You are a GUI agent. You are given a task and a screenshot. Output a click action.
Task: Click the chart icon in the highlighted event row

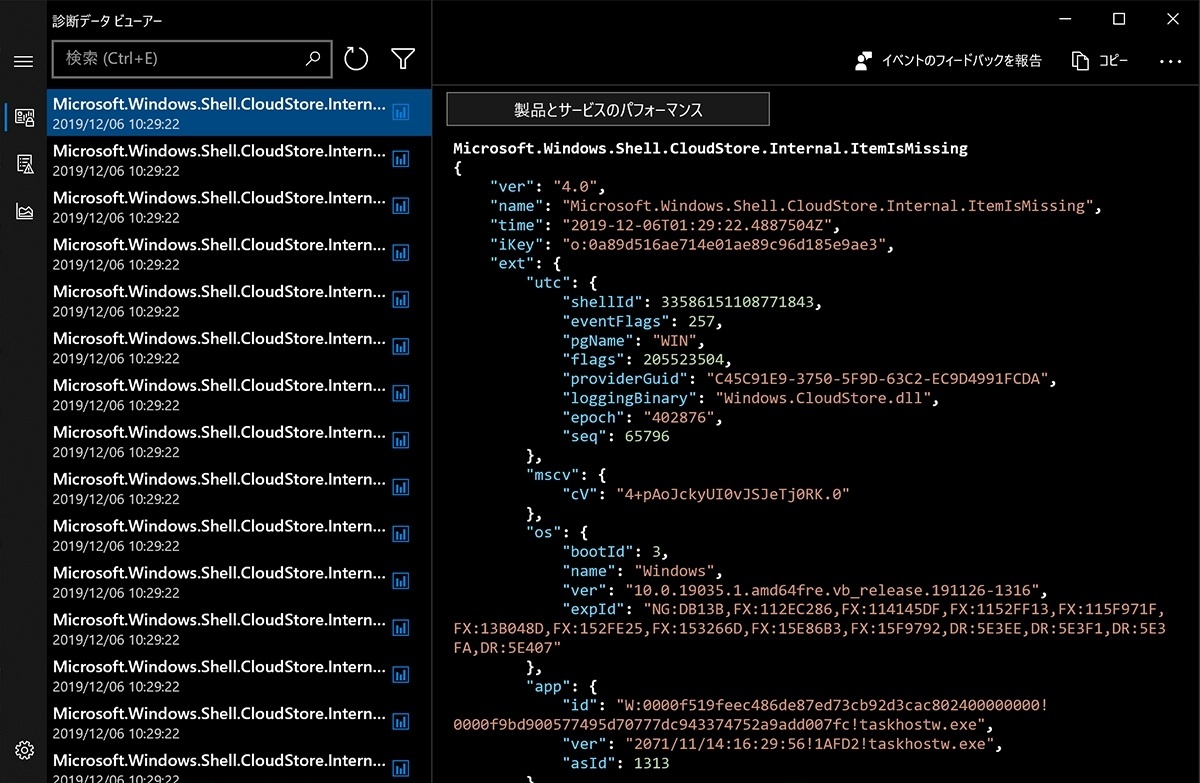pyautogui.click(x=401, y=113)
